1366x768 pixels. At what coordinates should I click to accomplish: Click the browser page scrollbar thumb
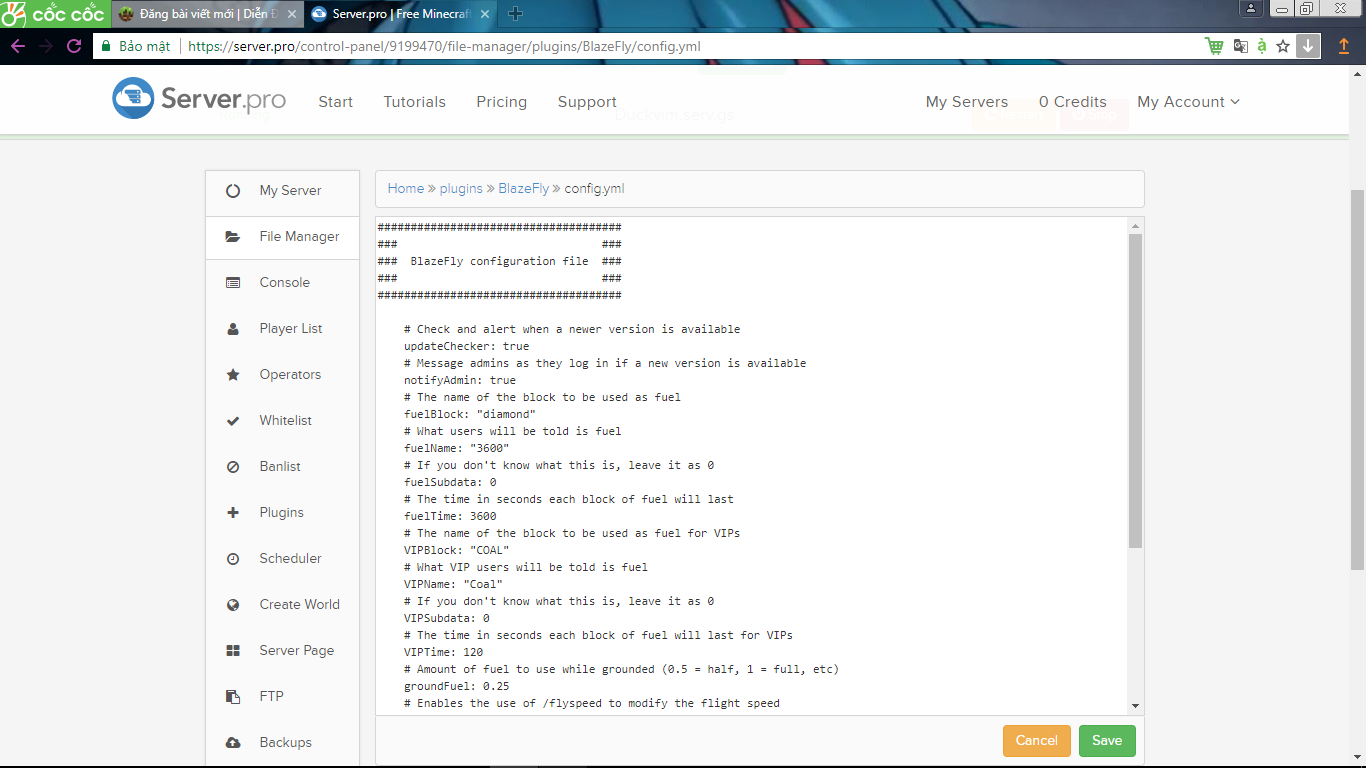[1357, 380]
